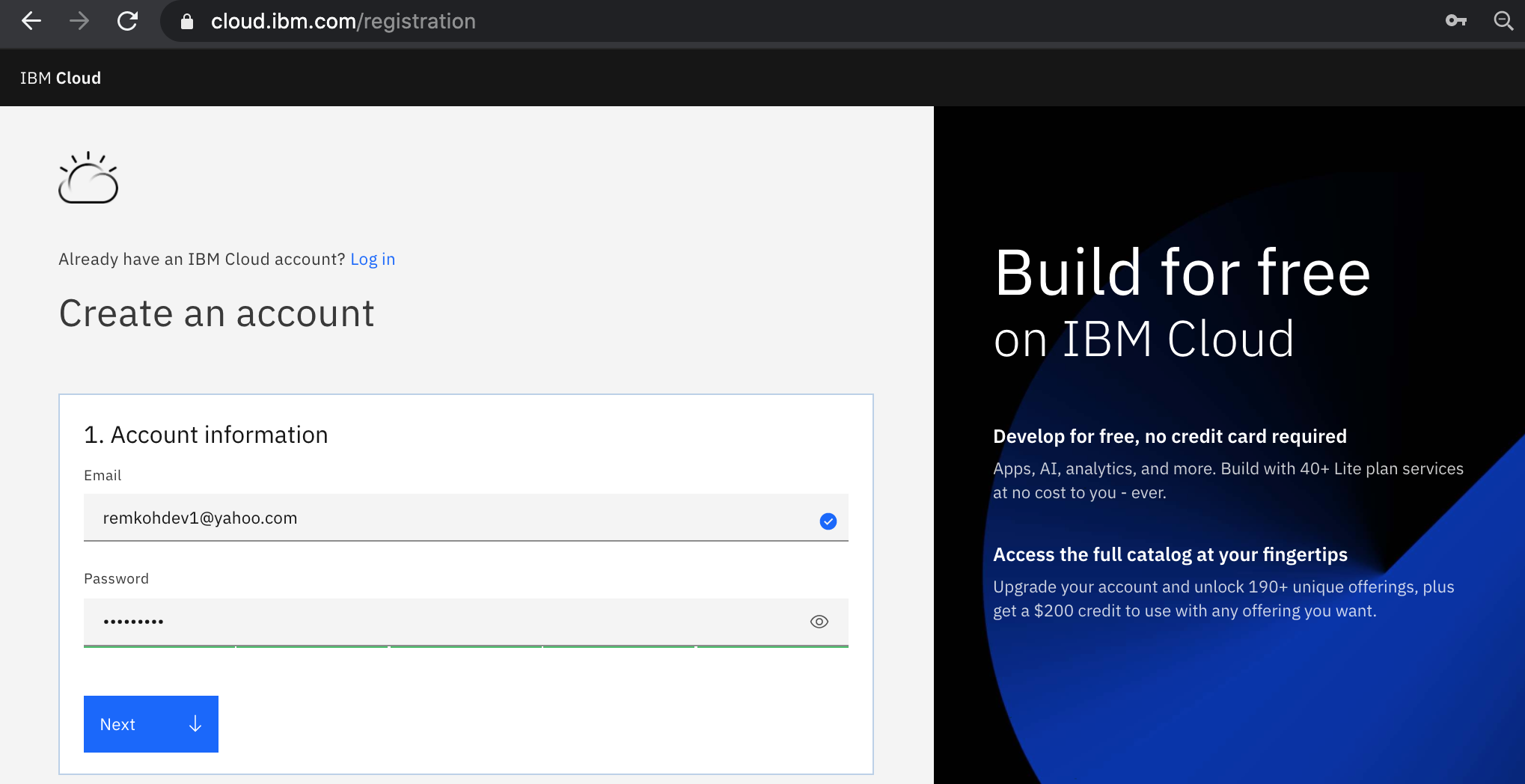This screenshot has width=1525, height=784.
Task: Open the IBM Cloud home via the header logo
Action: coord(61,77)
